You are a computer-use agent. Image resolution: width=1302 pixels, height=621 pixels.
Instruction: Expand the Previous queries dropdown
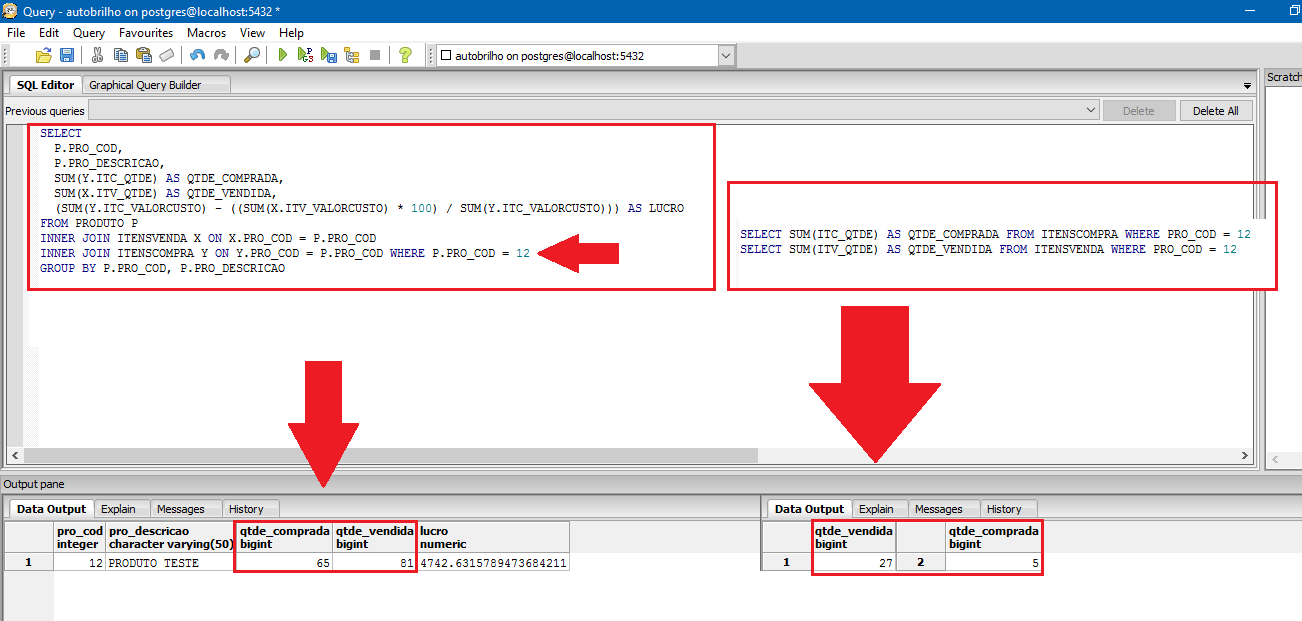point(1090,110)
